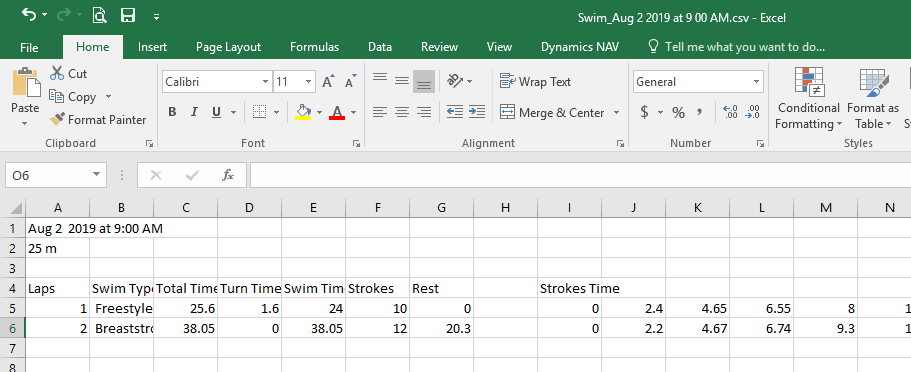
Task: Expand the General number format dropdown
Action: coord(756,82)
